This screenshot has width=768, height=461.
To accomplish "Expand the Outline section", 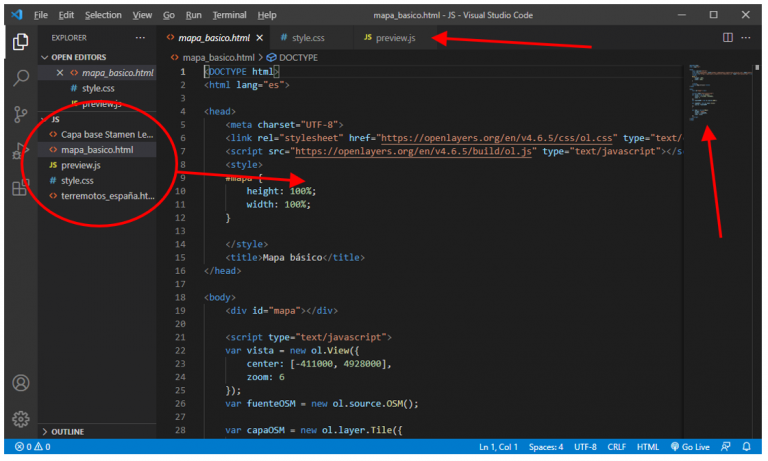I will click(67, 431).
